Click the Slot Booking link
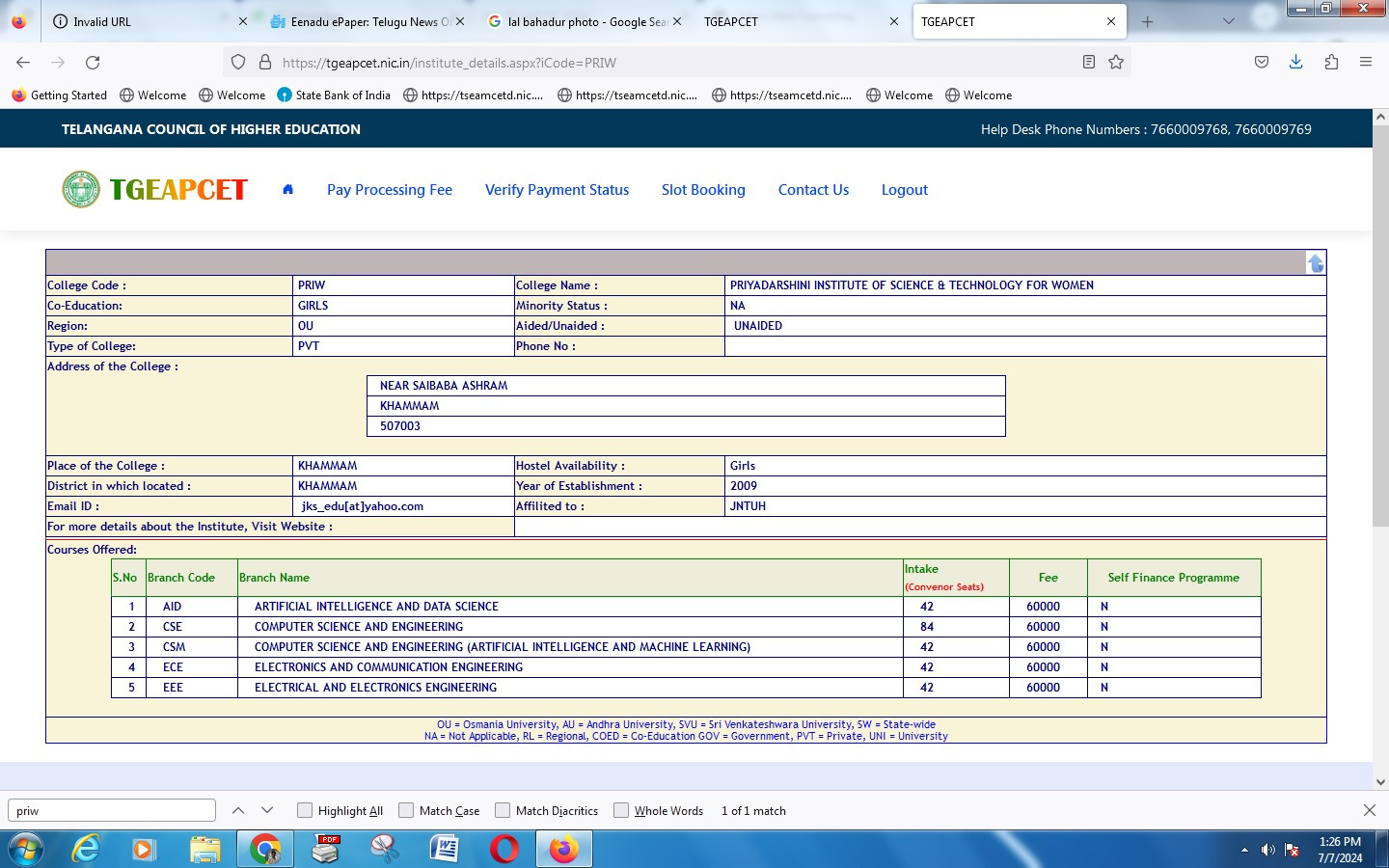The image size is (1389, 868). click(x=703, y=190)
